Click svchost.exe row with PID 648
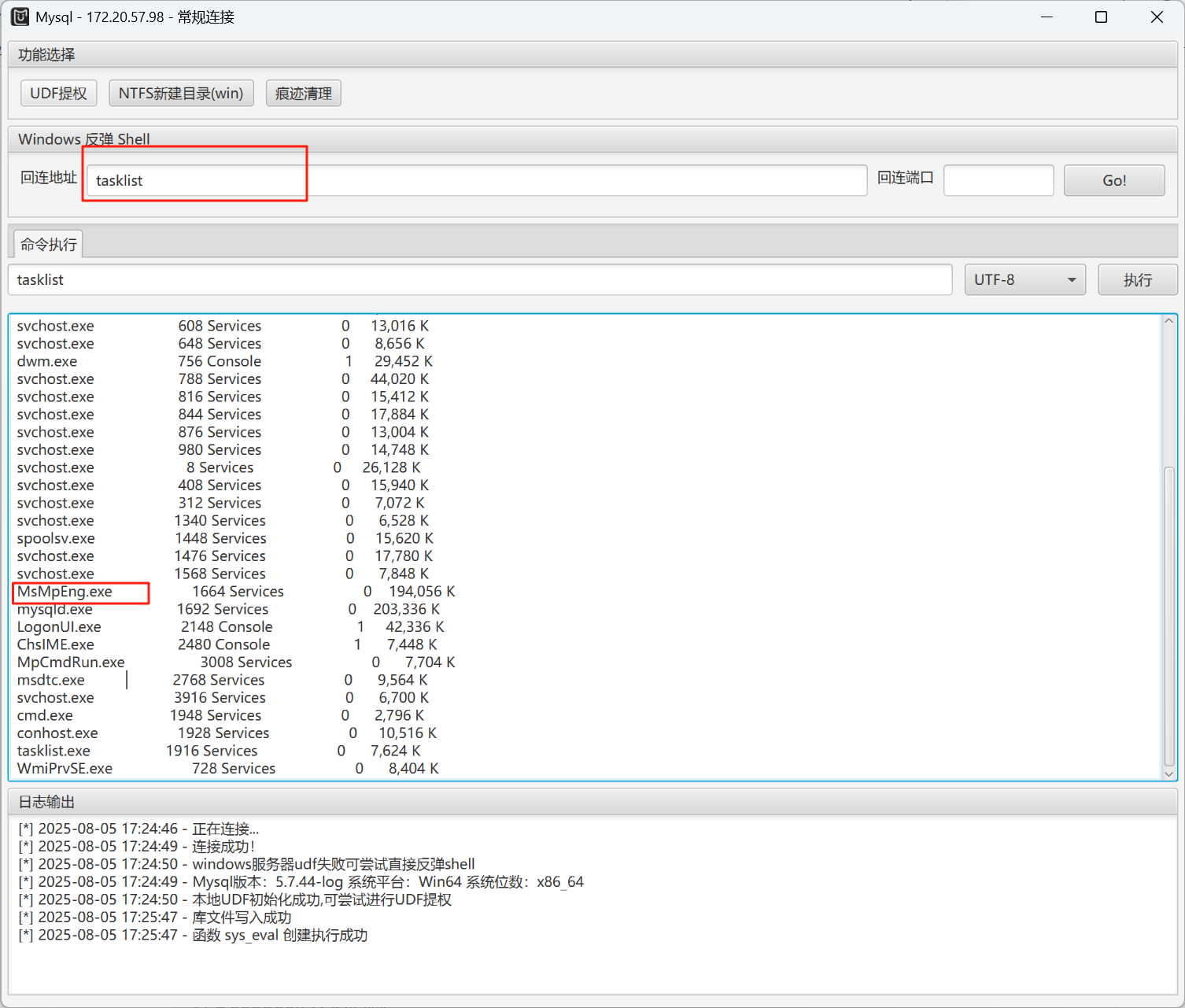This screenshot has height=1008, width=1185. click(x=221, y=343)
